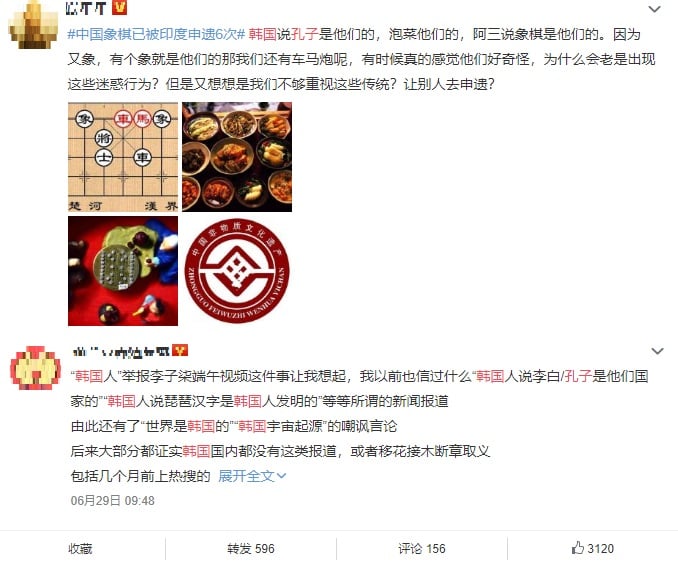Expand full text via 展开全文
The height and width of the screenshot is (581, 678).
tap(252, 476)
